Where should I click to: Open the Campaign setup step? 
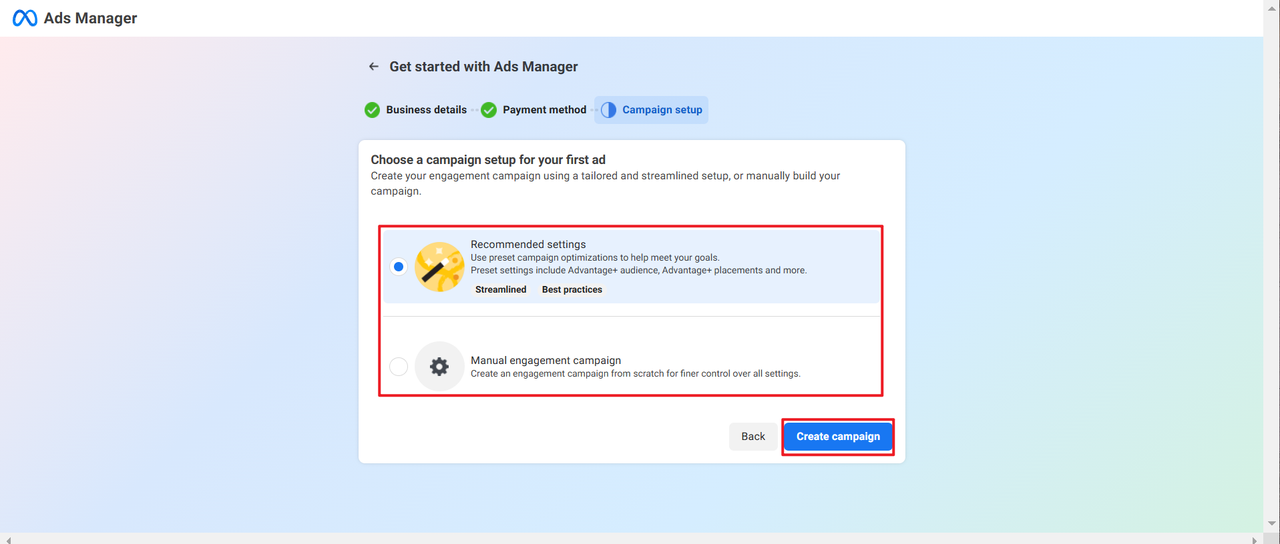(x=651, y=110)
